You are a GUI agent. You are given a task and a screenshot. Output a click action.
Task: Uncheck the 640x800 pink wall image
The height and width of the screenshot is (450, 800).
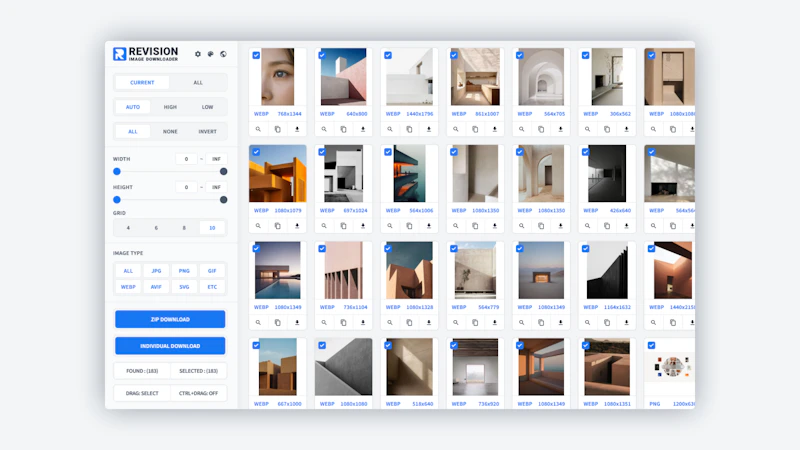[322, 55]
